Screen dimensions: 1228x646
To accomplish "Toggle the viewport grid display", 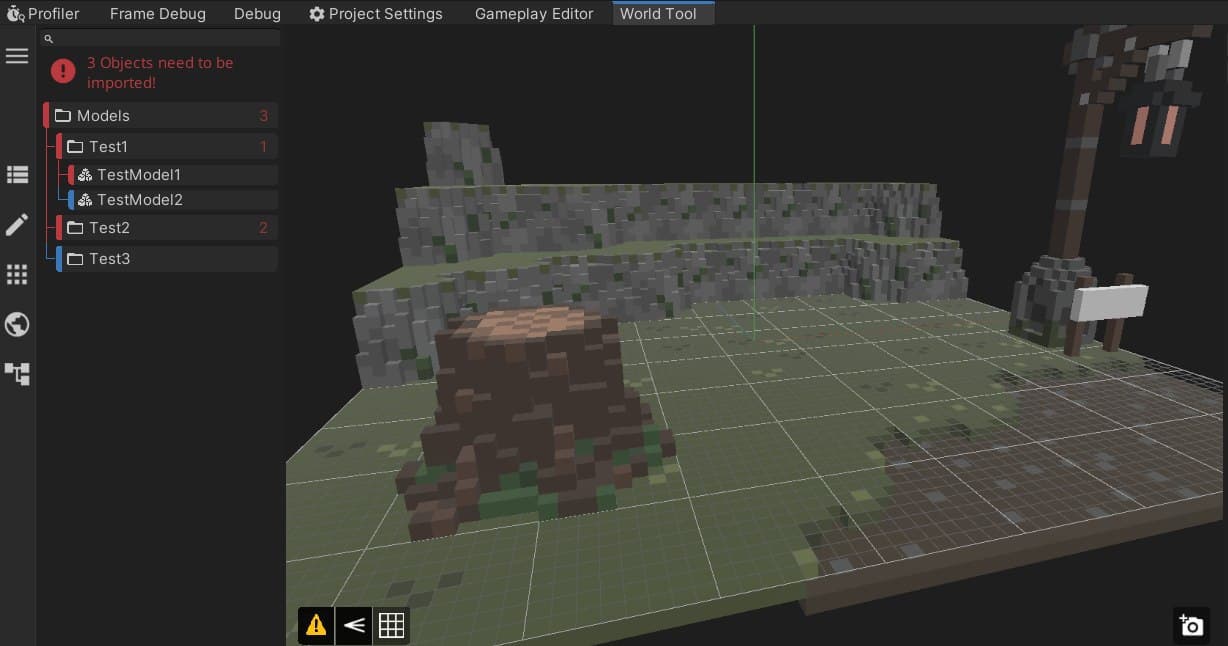I will click(391, 625).
